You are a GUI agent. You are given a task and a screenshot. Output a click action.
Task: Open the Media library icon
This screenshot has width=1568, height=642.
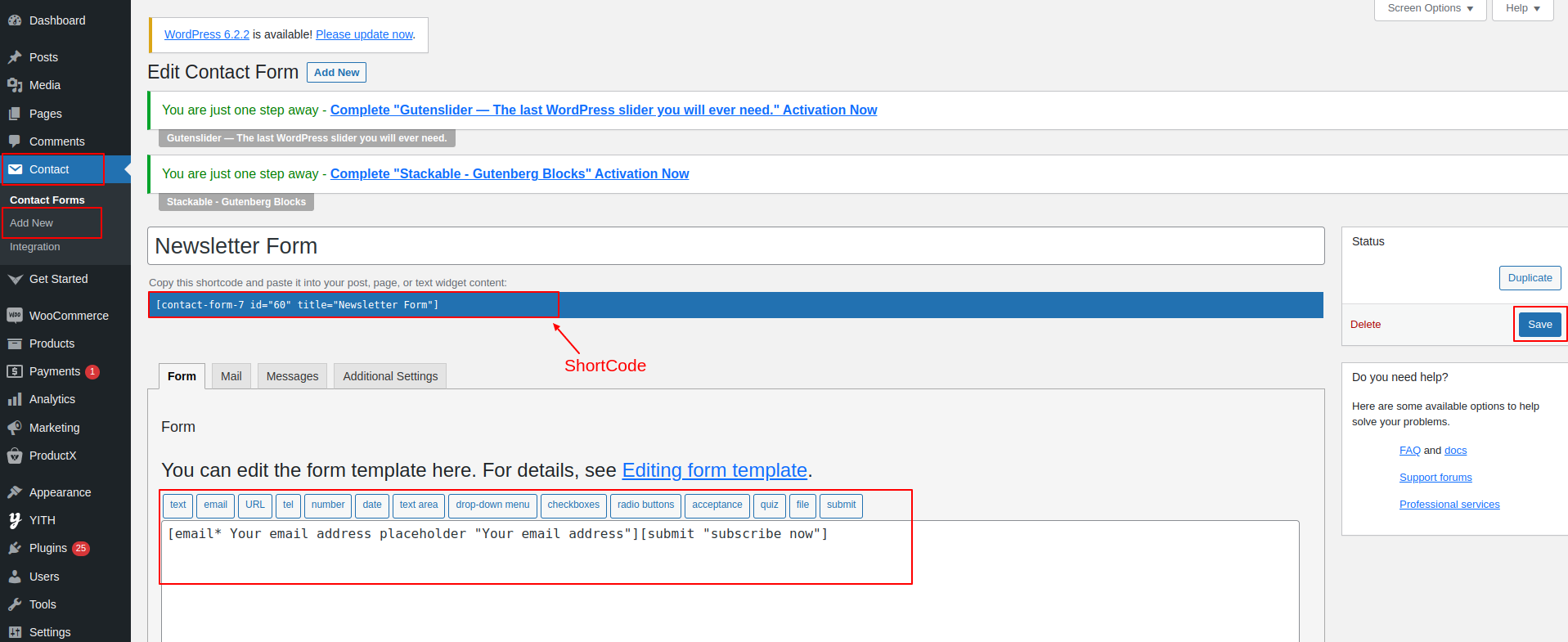[x=15, y=85]
